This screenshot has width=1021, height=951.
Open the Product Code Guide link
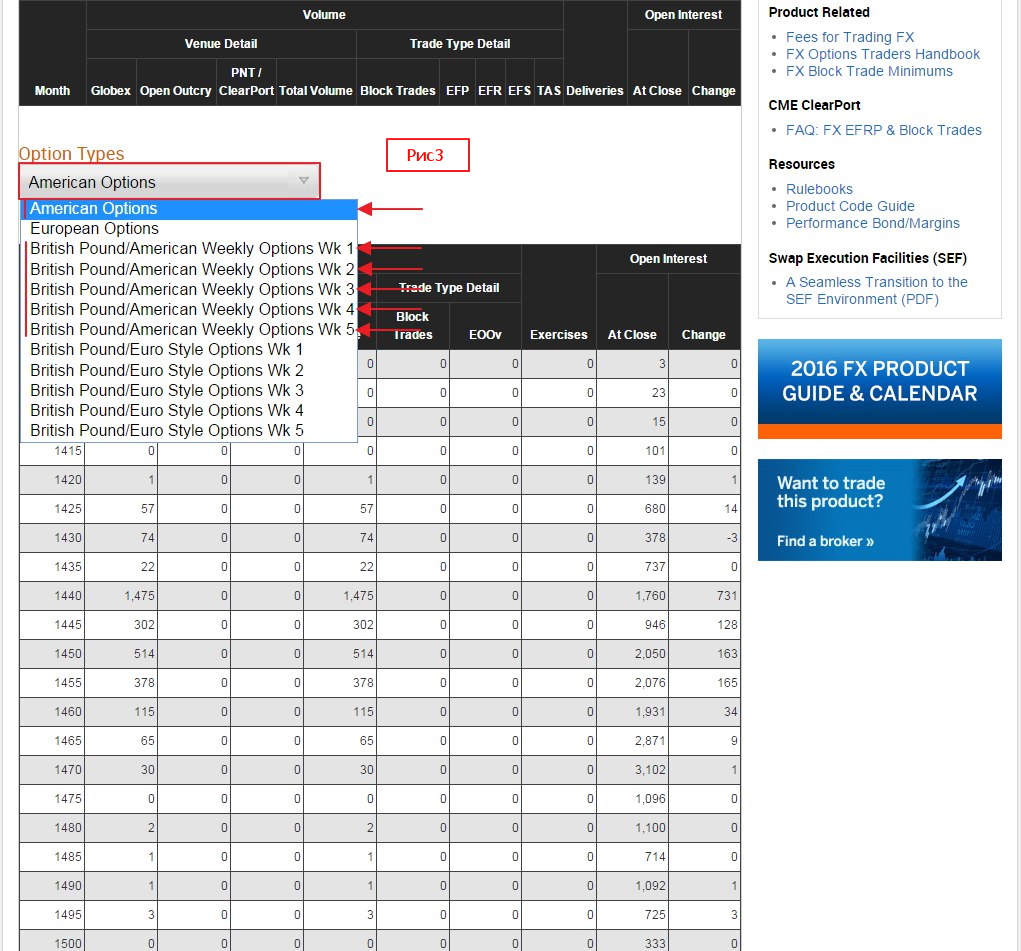click(x=850, y=206)
